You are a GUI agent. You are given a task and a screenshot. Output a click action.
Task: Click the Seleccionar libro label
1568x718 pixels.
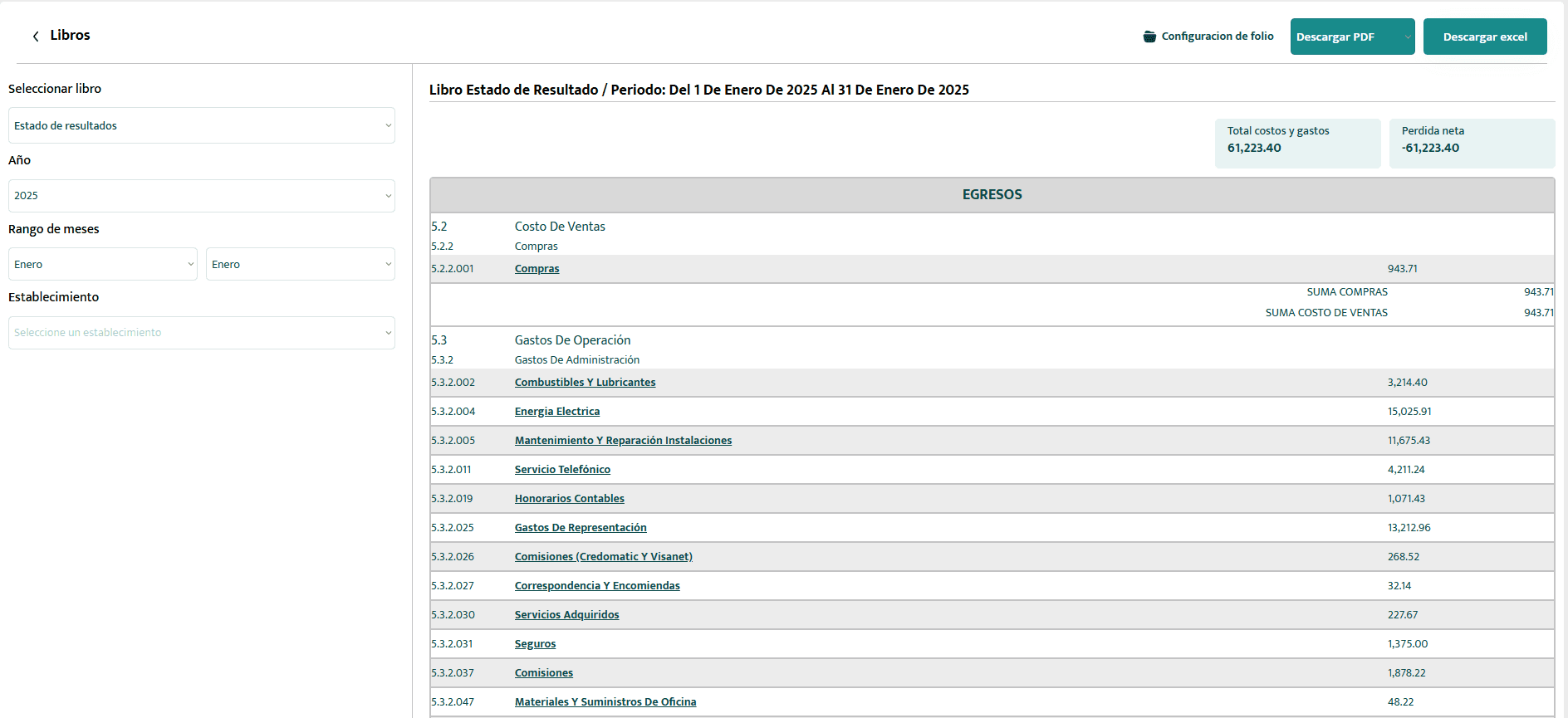pos(55,89)
